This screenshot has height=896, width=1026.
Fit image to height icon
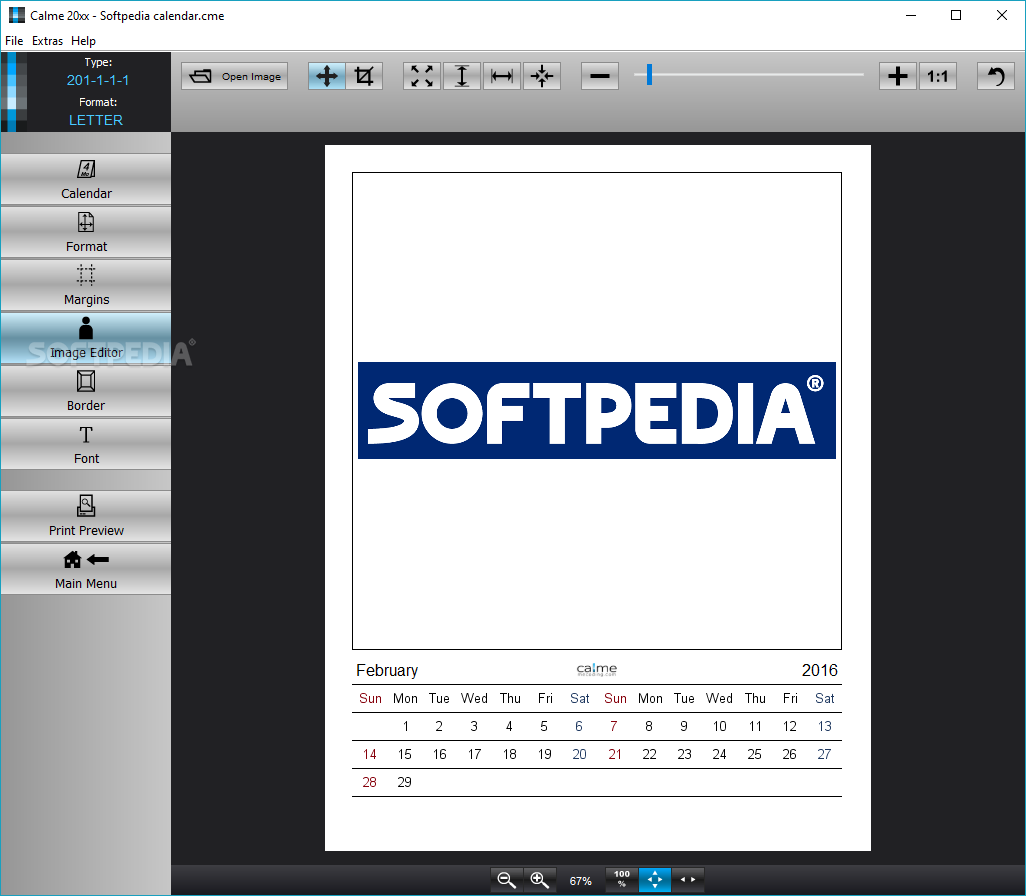462,76
